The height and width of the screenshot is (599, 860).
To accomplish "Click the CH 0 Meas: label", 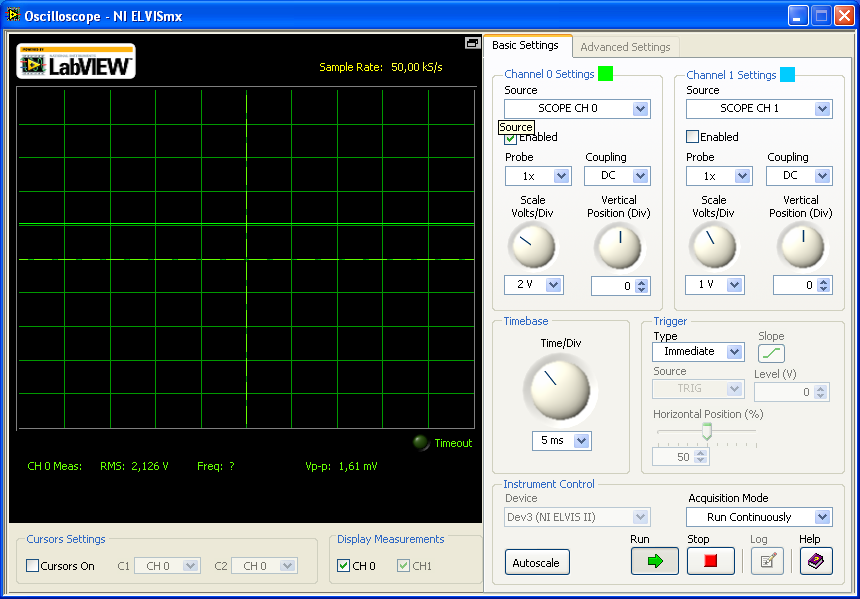I will 54,466.
